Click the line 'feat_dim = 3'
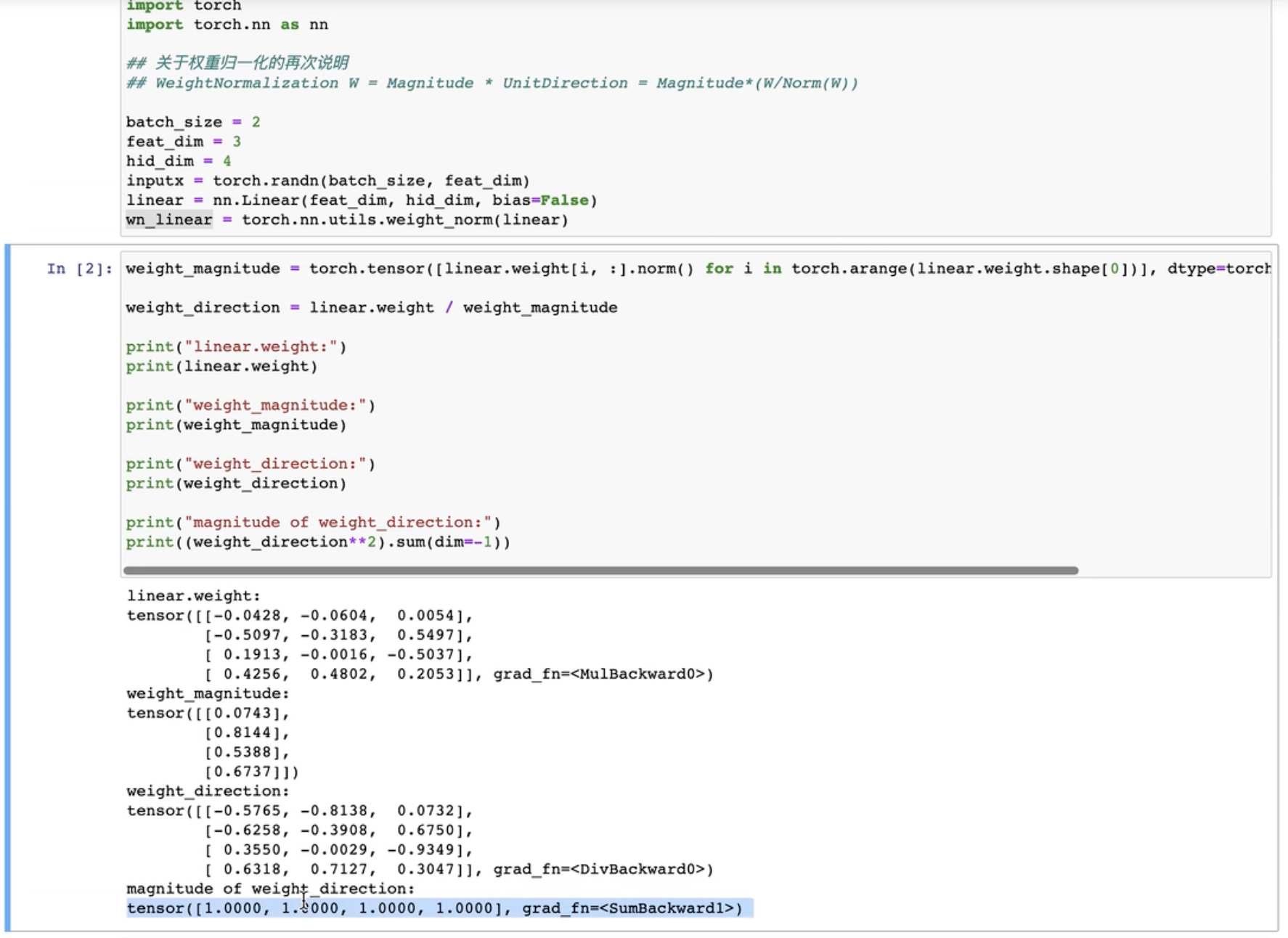 pyautogui.click(x=183, y=142)
